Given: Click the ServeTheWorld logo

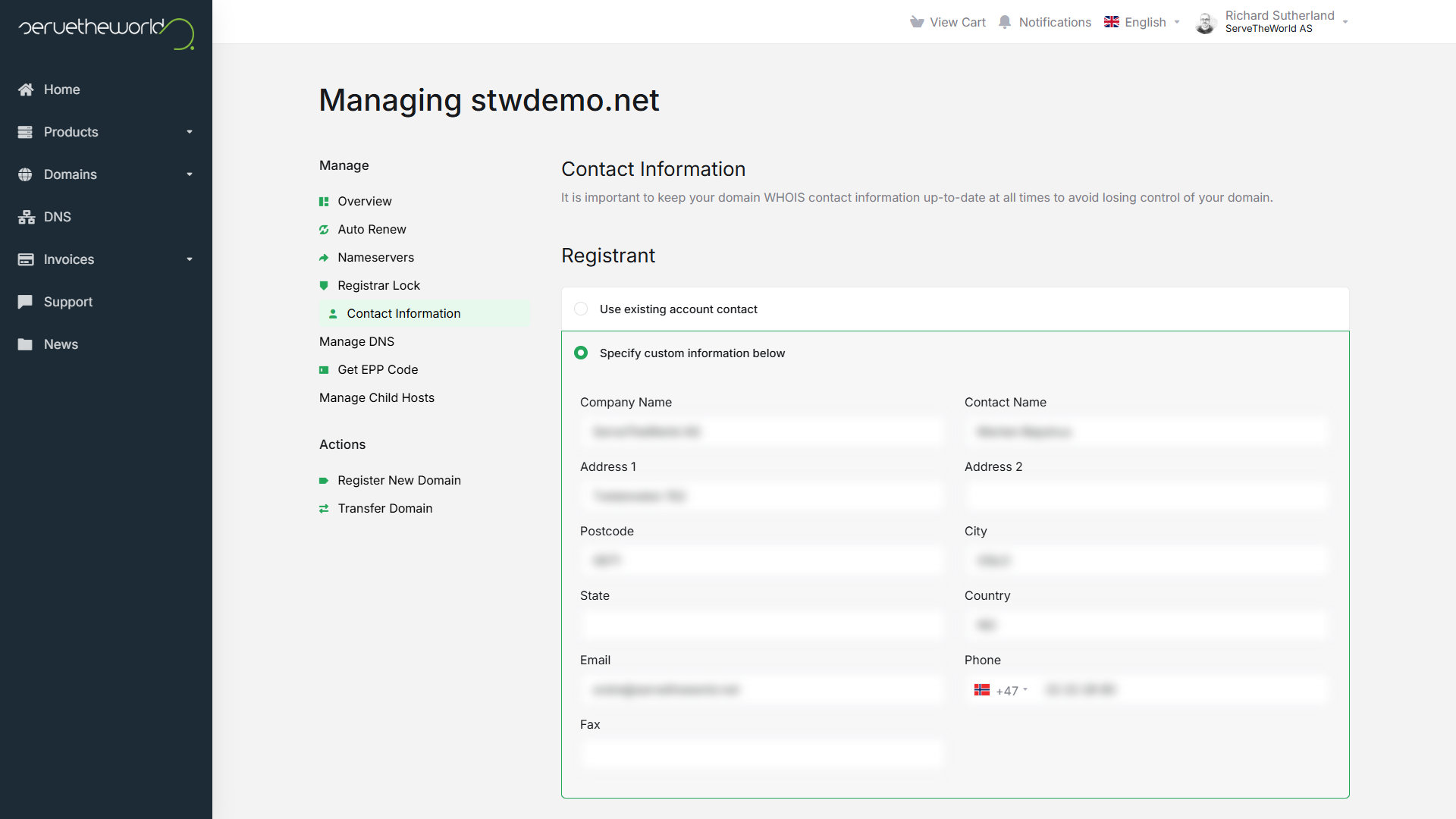Looking at the screenshot, I should 106,33.
